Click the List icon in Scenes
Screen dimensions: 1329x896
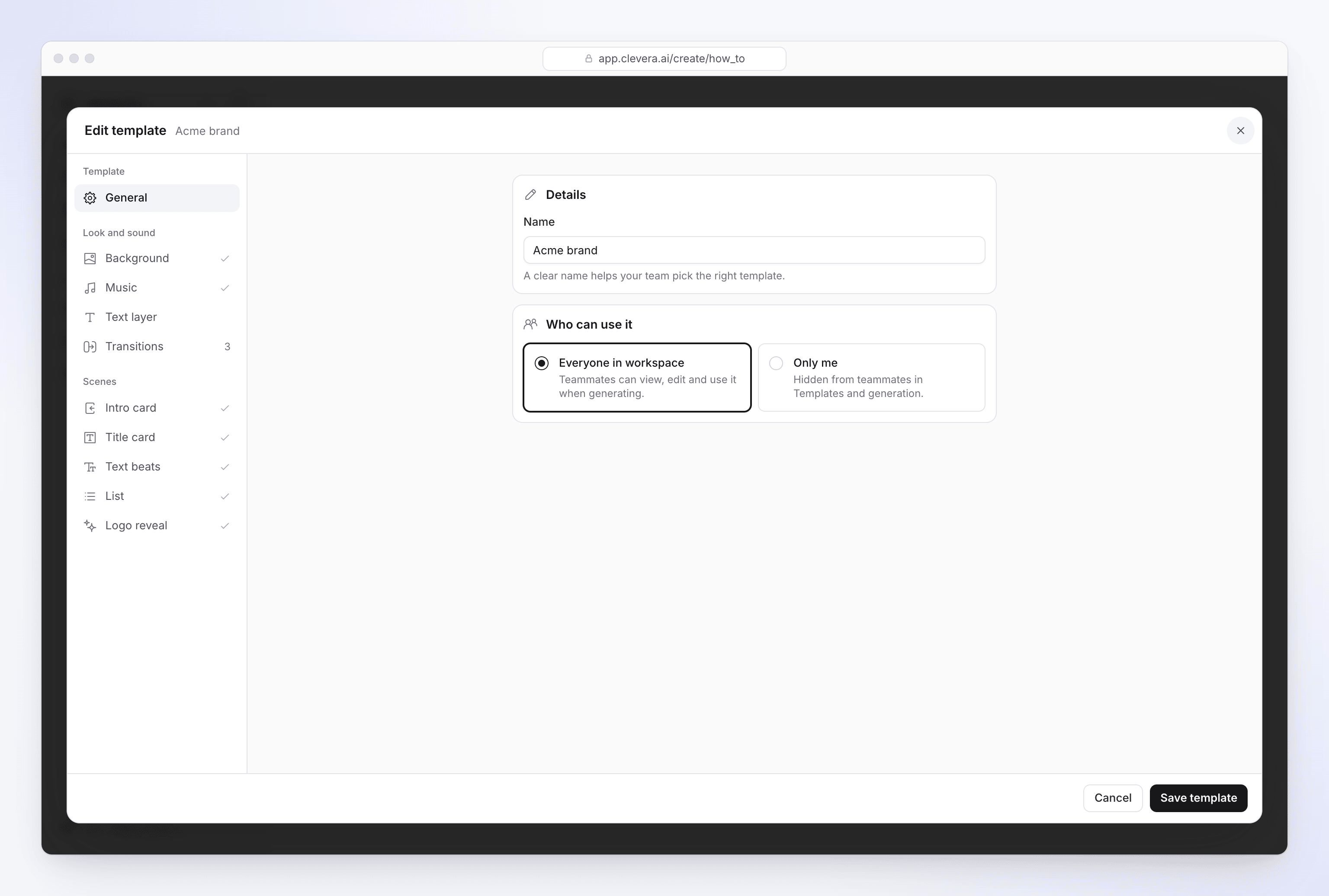tap(90, 496)
